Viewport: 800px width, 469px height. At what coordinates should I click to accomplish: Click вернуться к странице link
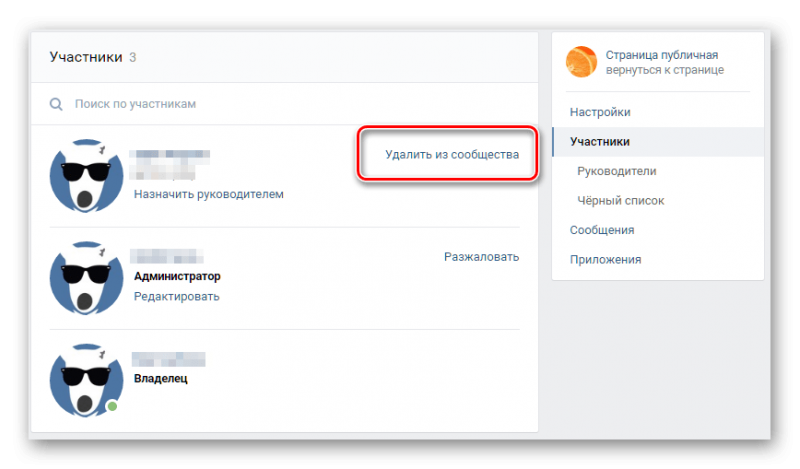pos(664,70)
